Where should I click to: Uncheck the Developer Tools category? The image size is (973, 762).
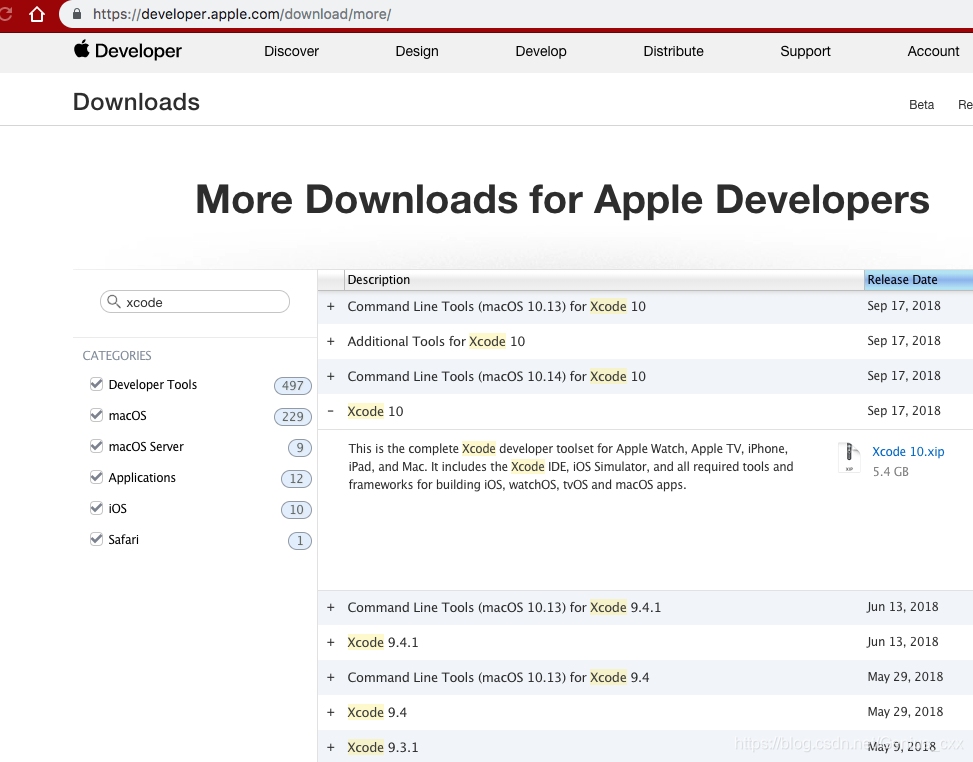96,384
